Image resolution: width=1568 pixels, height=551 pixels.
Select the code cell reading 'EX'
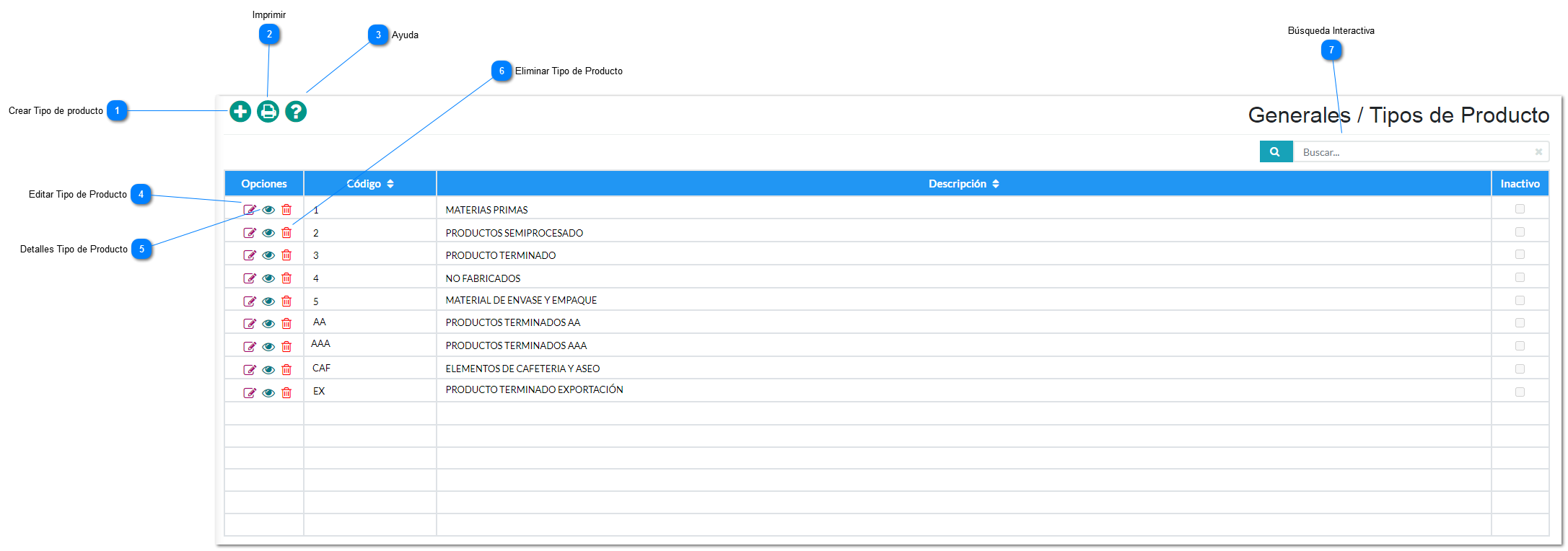pos(370,391)
